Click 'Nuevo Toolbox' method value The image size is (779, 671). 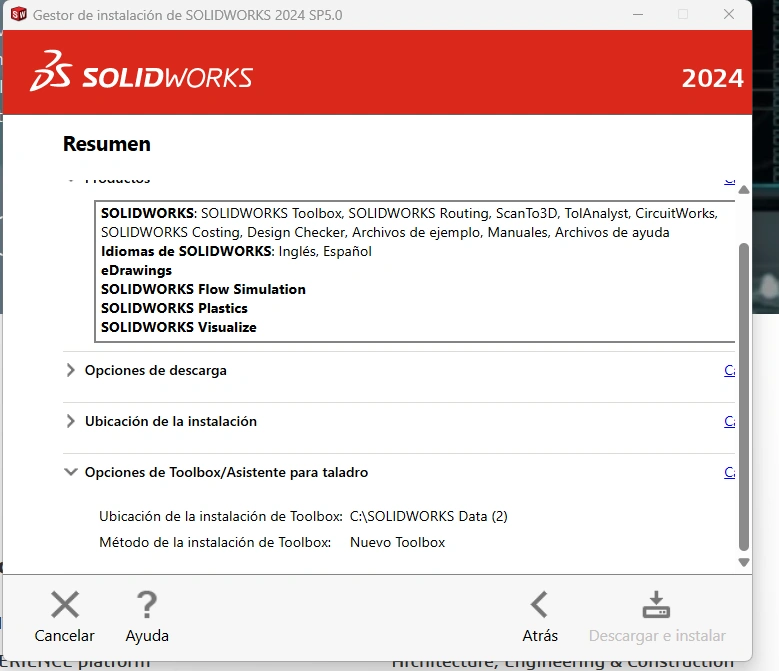pyautogui.click(x=397, y=542)
